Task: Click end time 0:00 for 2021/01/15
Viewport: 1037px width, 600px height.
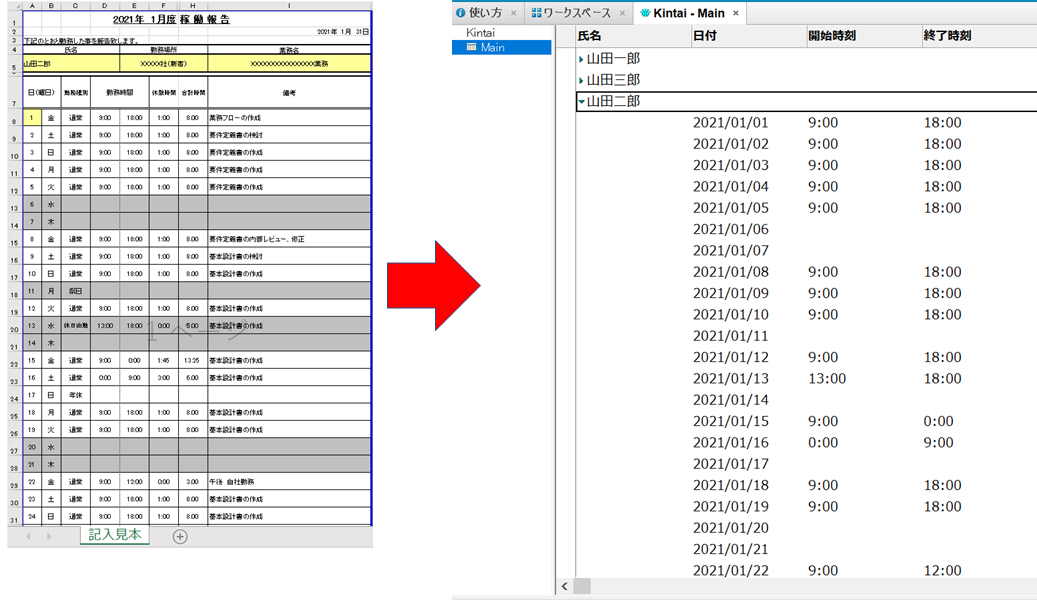Action: (938, 421)
